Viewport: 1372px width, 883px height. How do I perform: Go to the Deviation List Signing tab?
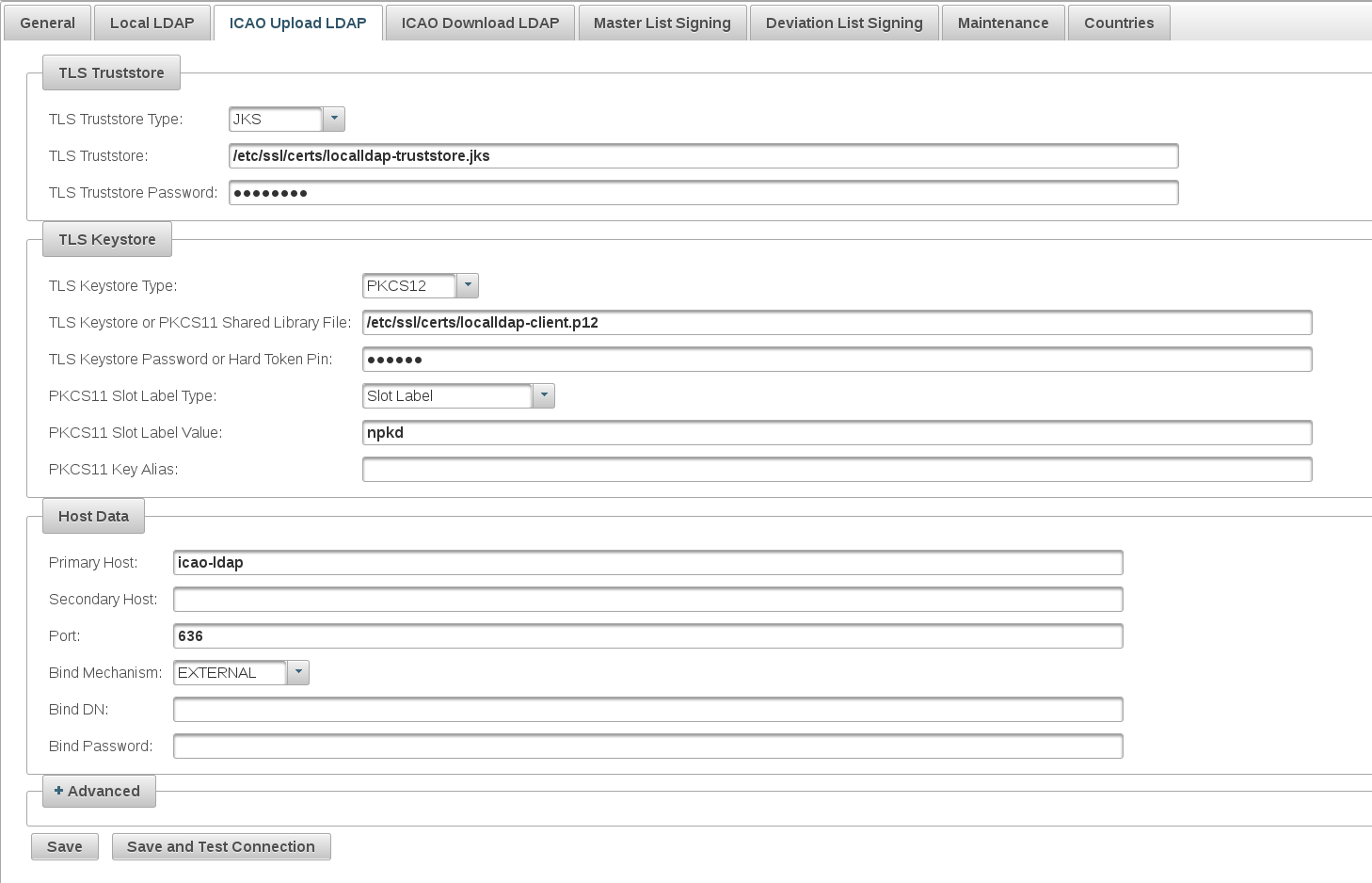pos(844,23)
